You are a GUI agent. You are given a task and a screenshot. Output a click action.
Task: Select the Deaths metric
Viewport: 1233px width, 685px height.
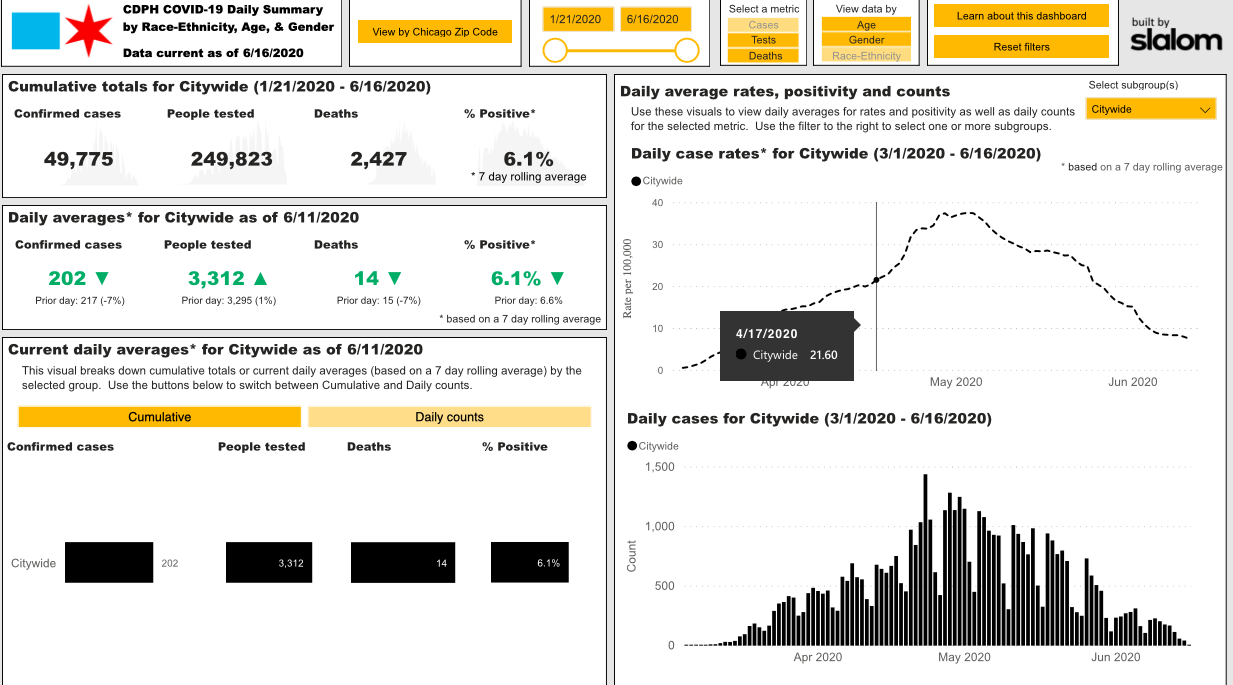pos(763,56)
